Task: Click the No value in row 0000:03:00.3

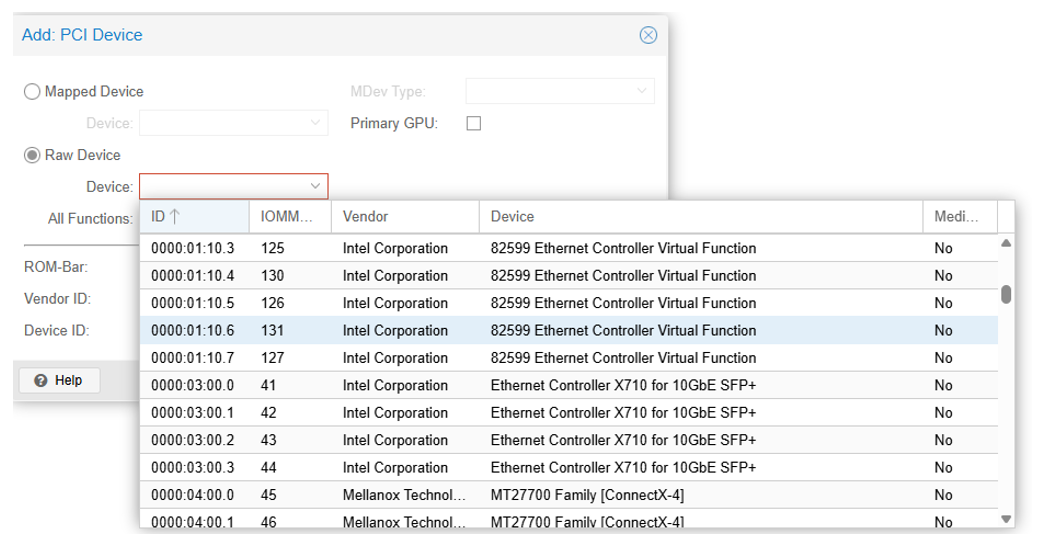Action: pyautogui.click(x=943, y=468)
